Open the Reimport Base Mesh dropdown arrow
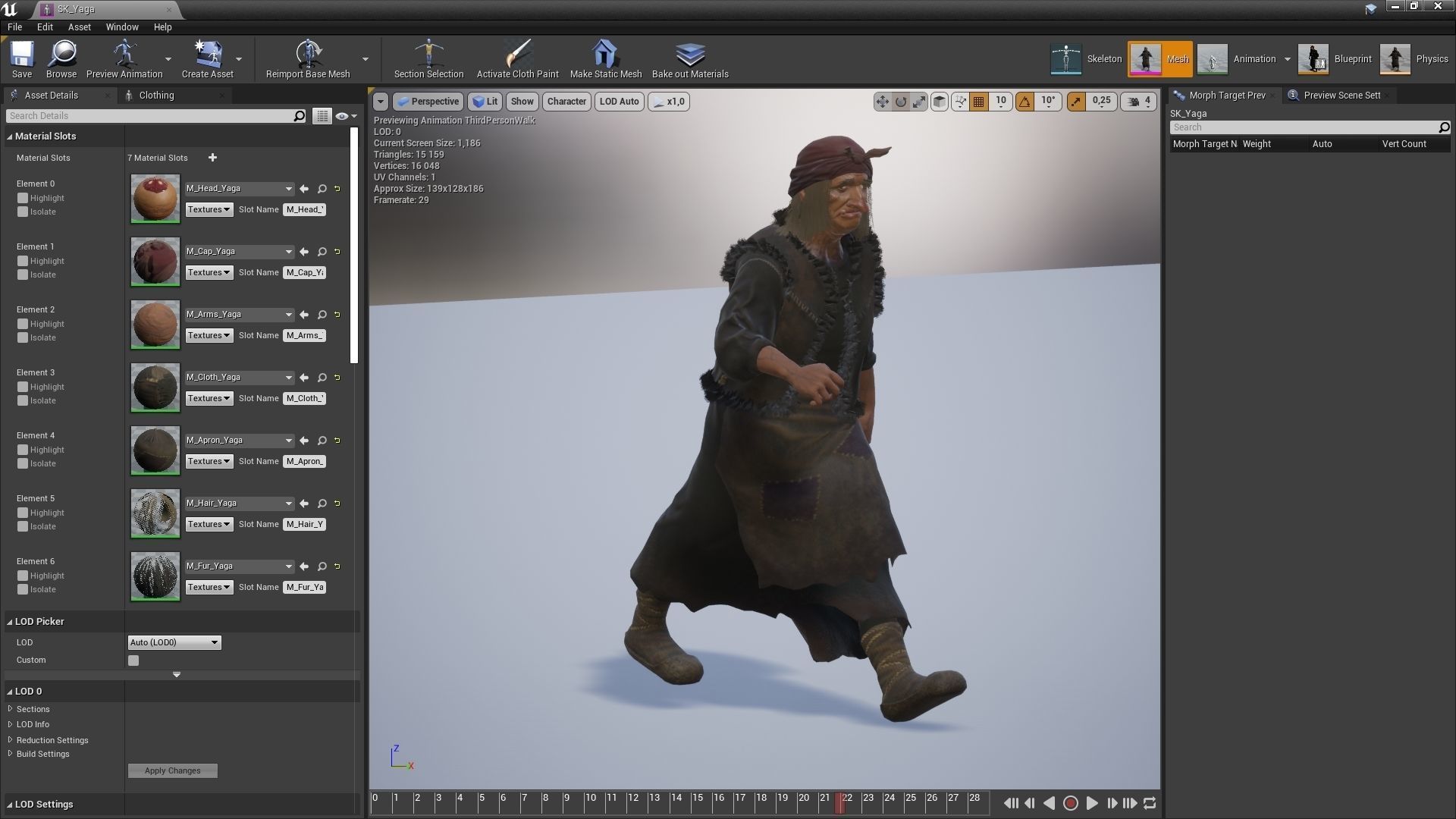Screen dimensions: 1456x819 click(365, 59)
